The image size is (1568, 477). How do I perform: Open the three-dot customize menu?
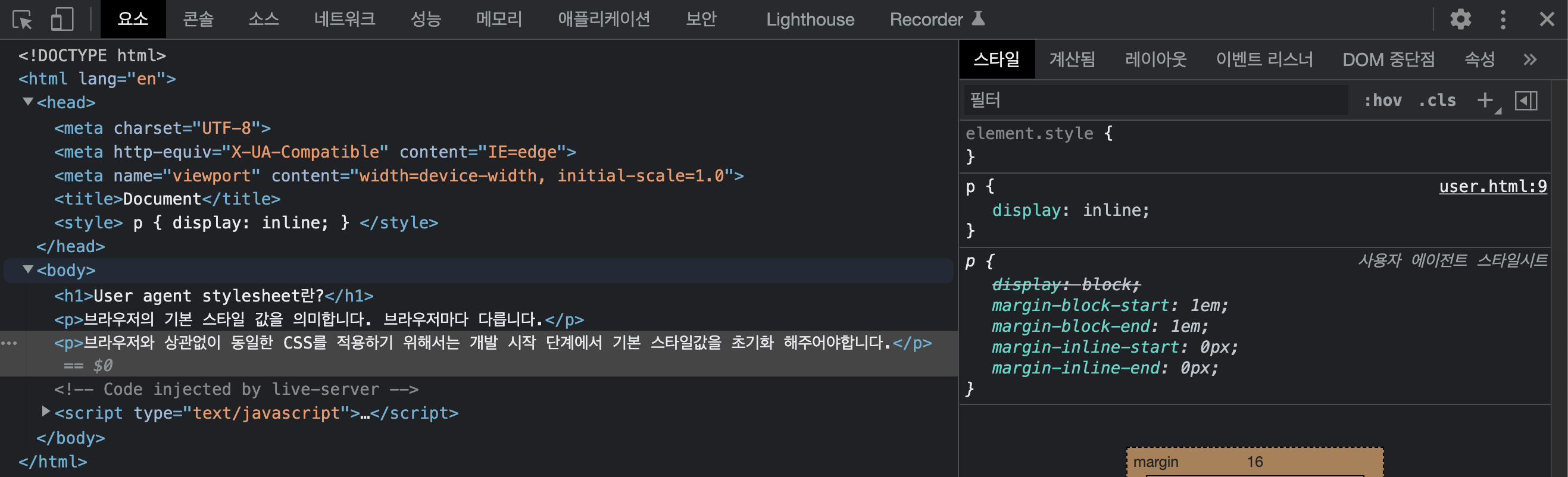1503,20
